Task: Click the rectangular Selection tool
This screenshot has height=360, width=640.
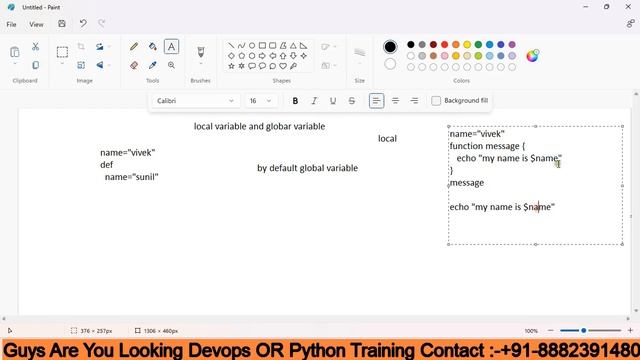Action: point(62,52)
